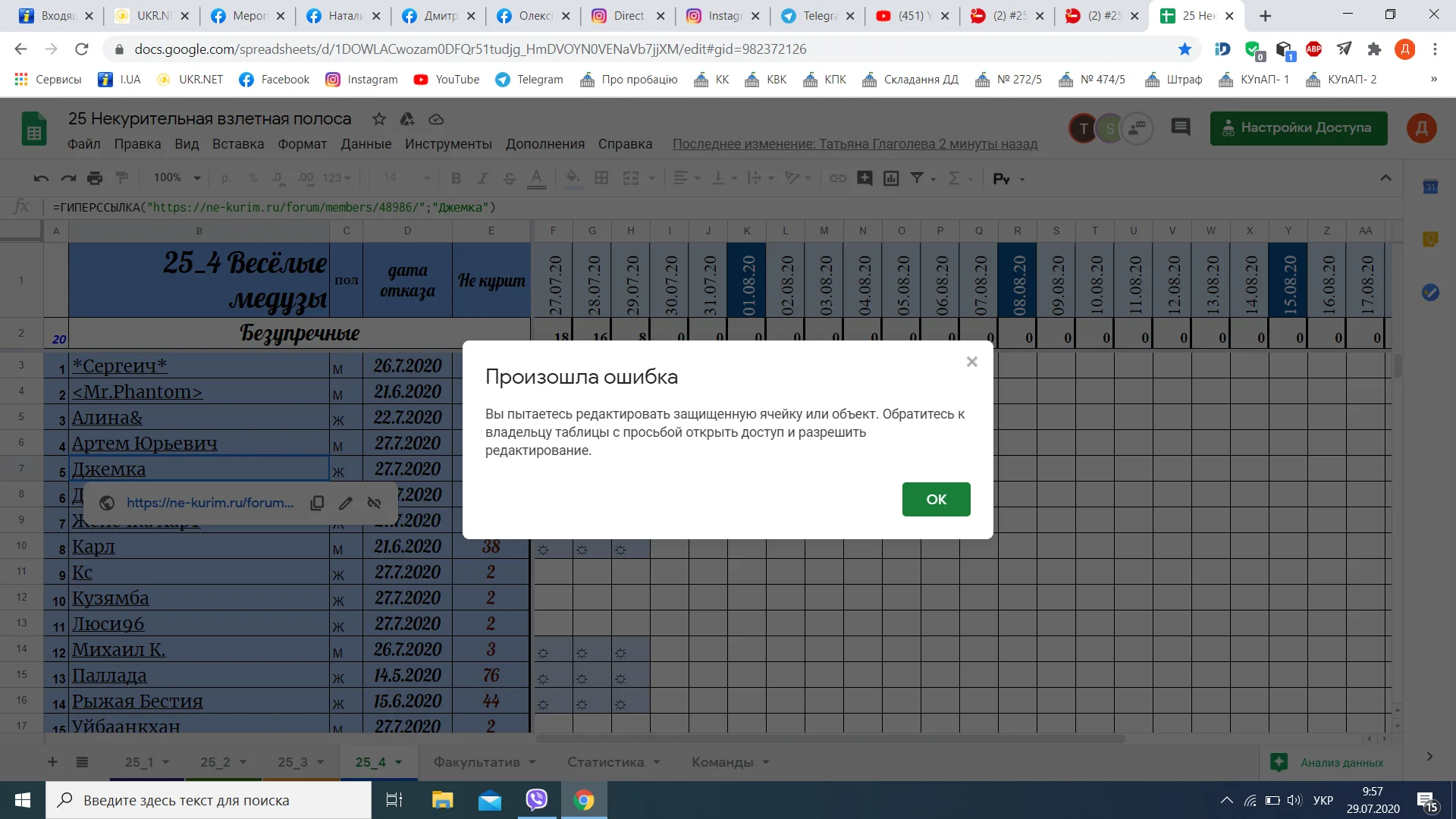Toggle strikethrough formatting in the toolbar
The image size is (1456, 819).
pyautogui.click(x=509, y=178)
